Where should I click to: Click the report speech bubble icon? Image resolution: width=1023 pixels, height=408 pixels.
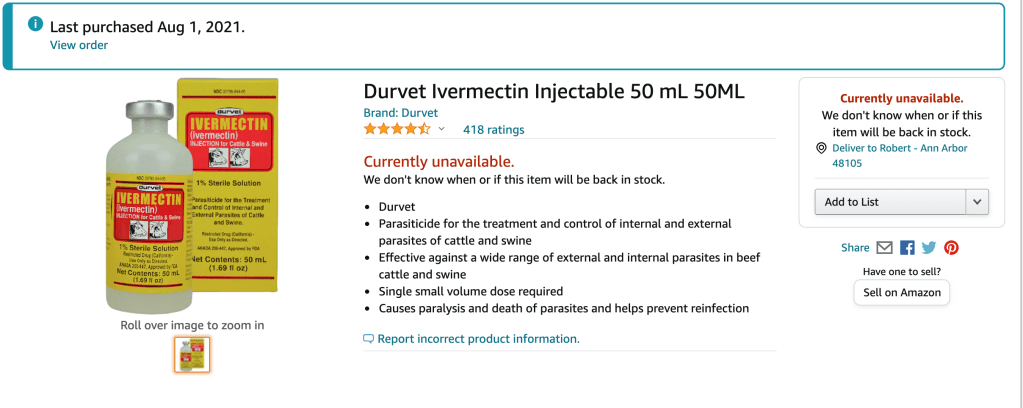[368, 339]
